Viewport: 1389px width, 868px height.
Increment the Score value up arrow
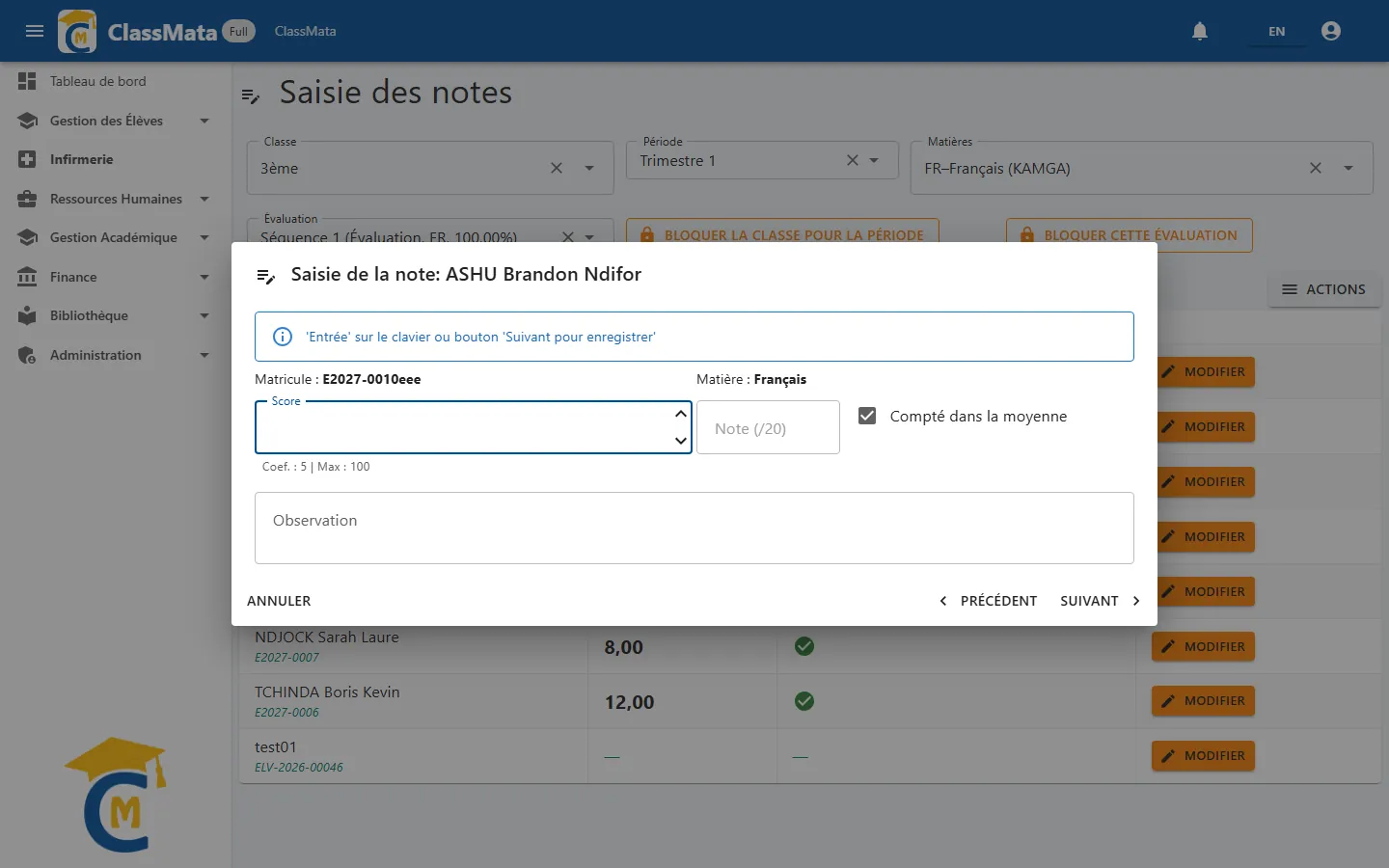click(x=680, y=414)
